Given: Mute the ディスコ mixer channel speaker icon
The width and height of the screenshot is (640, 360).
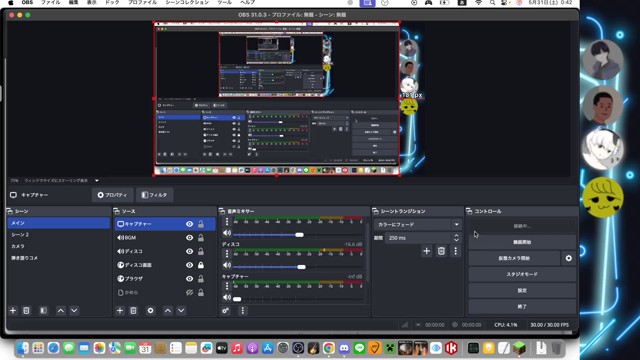Looking at the screenshot, I should pyautogui.click(x=227, y=265).
